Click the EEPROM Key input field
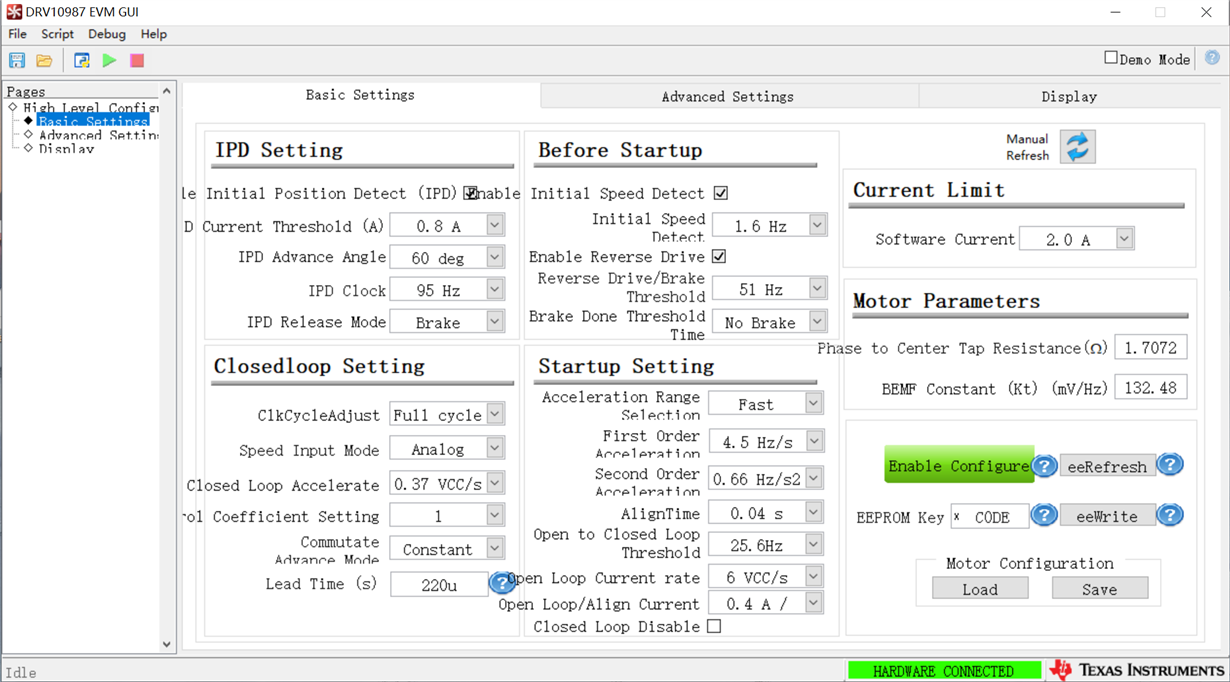 (989, 517)
